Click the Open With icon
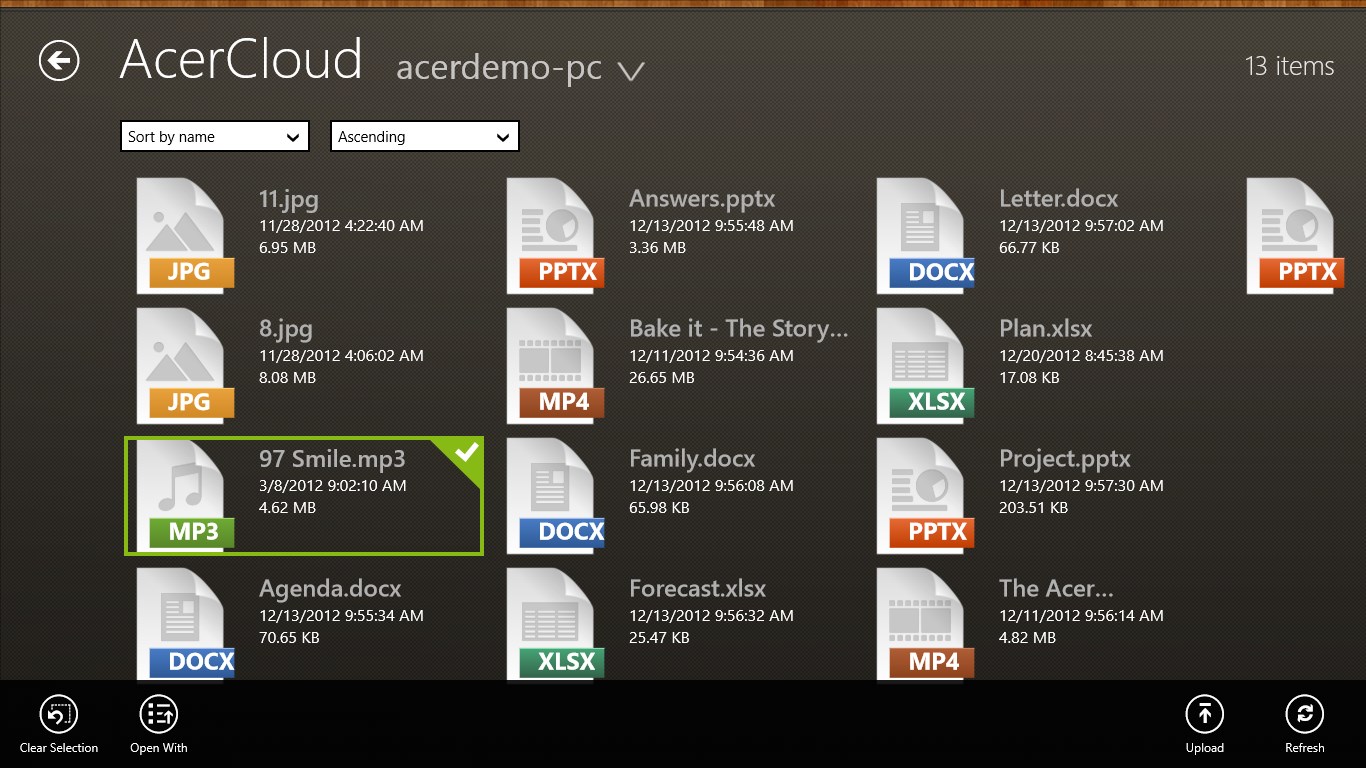The width and height of the screenshot is (1366, 768). (159, 714)
